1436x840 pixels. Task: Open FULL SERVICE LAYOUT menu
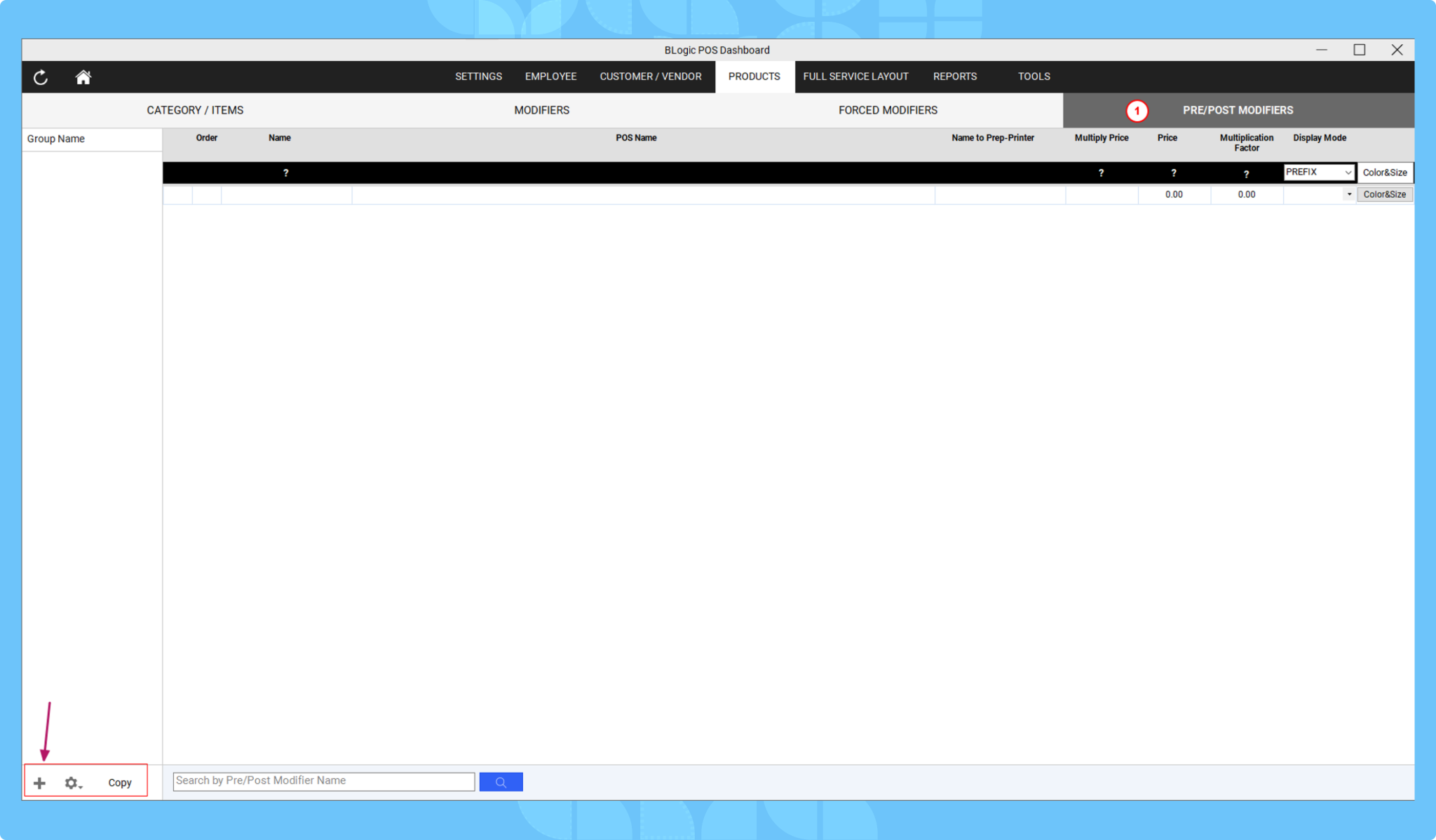(855, 76)
